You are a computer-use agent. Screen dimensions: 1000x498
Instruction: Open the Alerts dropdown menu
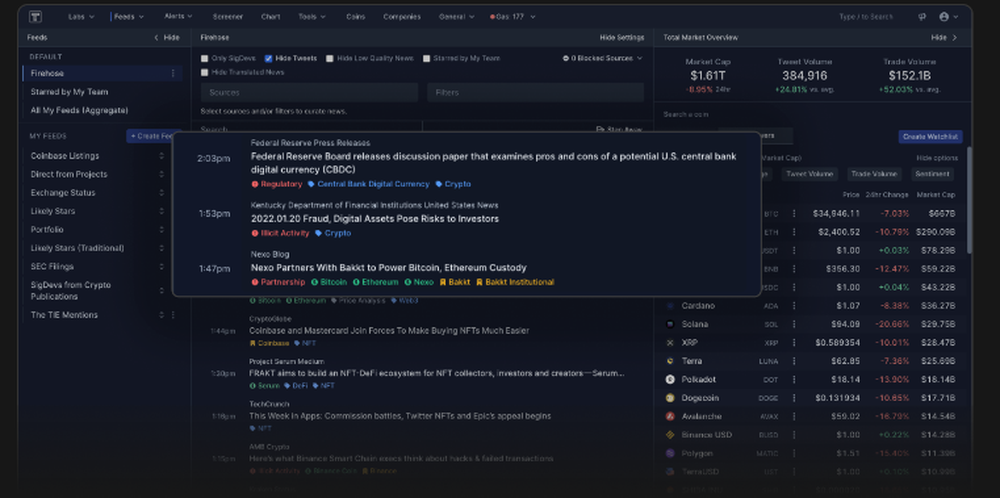[178, 16]
